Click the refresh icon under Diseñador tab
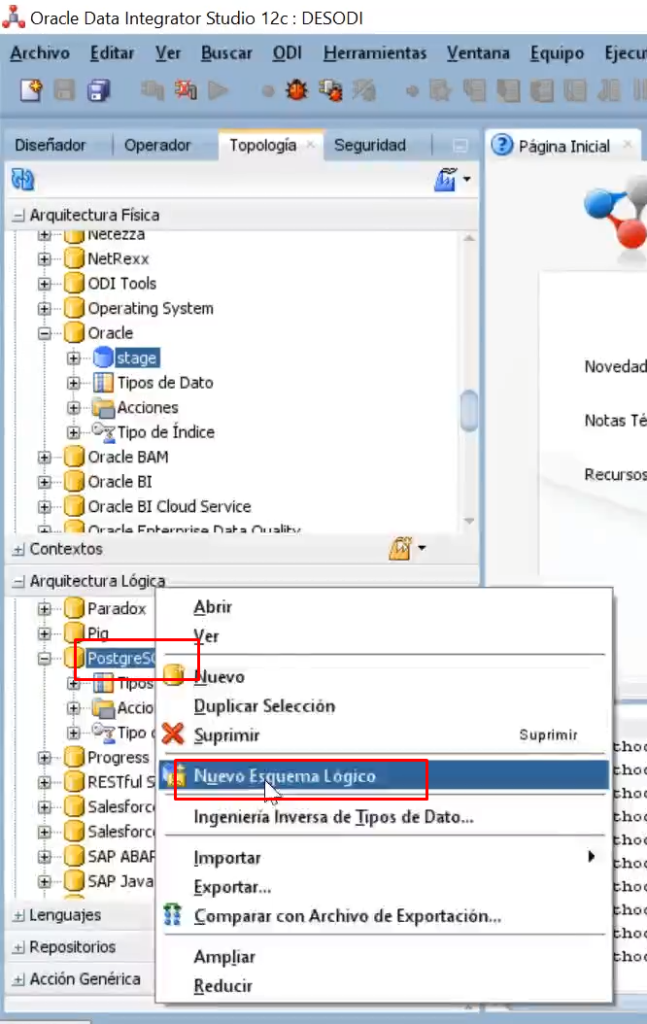Viewport: 647px width, 1024px height. (23, 179)
